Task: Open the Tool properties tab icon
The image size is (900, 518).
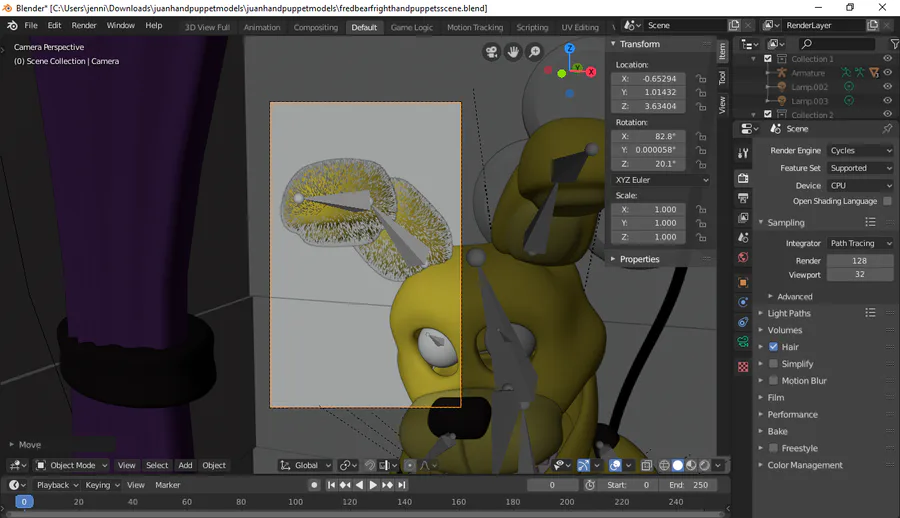Action: click(743, 153)
